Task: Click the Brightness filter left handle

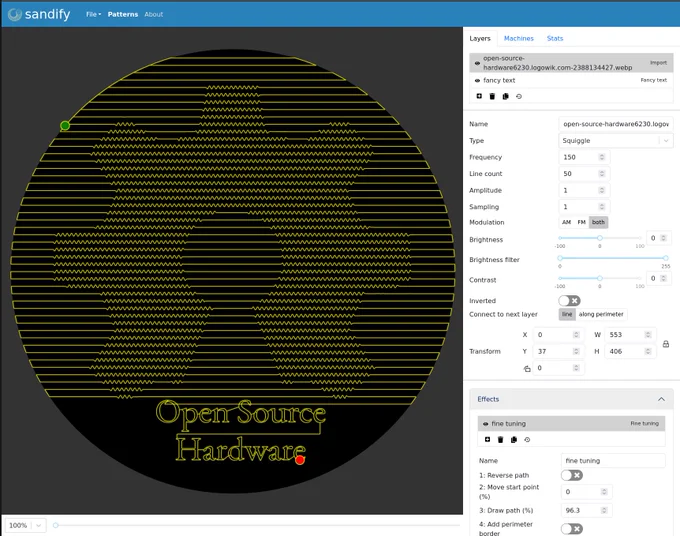Action: tap(560, 258)
